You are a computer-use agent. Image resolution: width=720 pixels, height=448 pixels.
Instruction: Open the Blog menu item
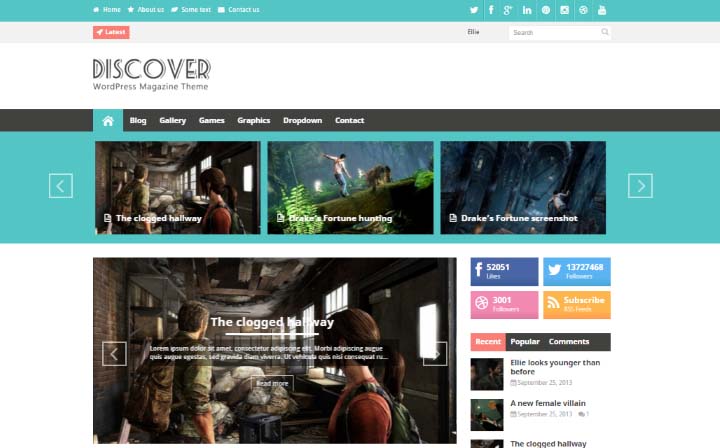point(138,120)
